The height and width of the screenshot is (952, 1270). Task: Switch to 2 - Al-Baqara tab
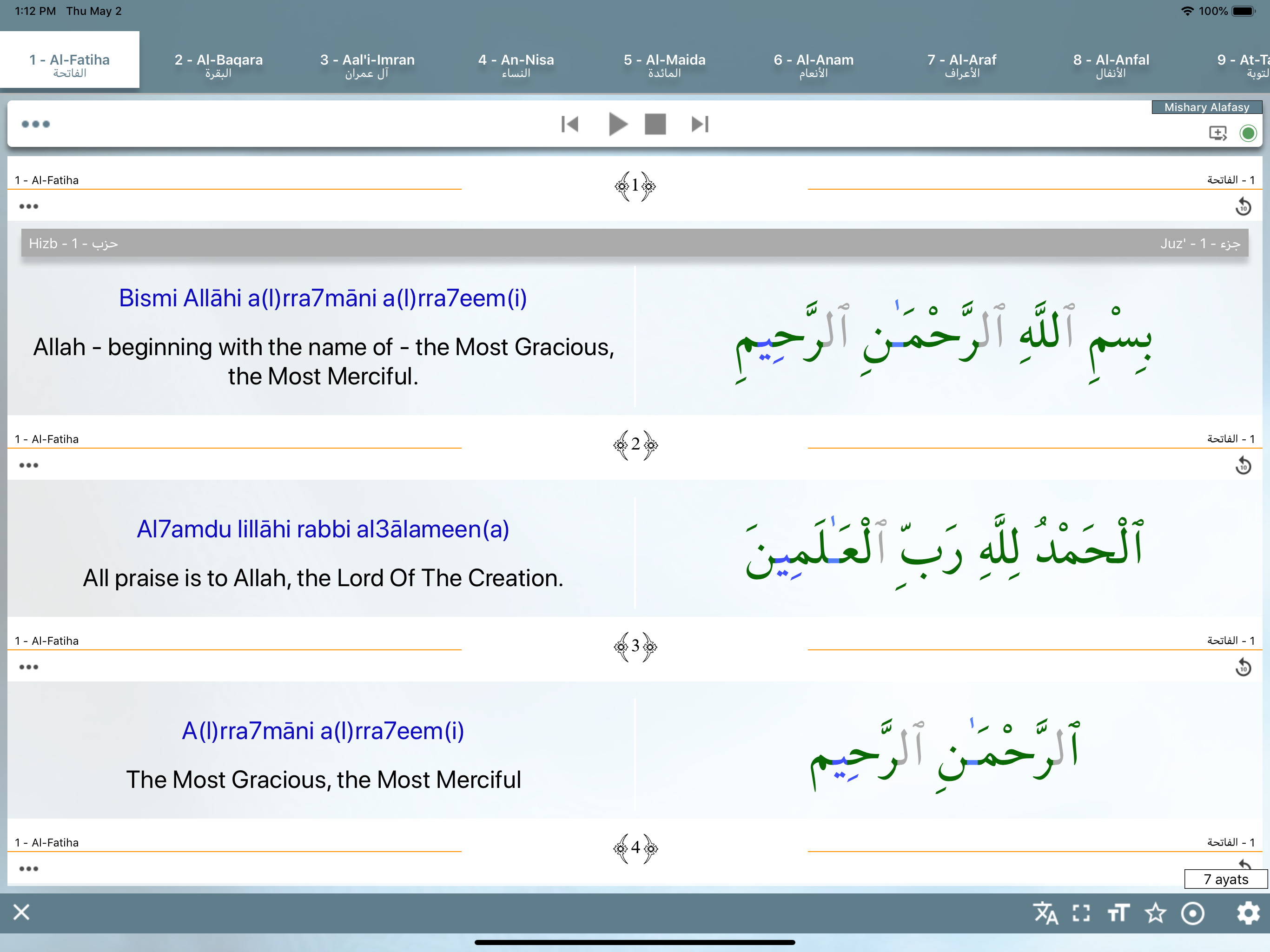[218, 65]
